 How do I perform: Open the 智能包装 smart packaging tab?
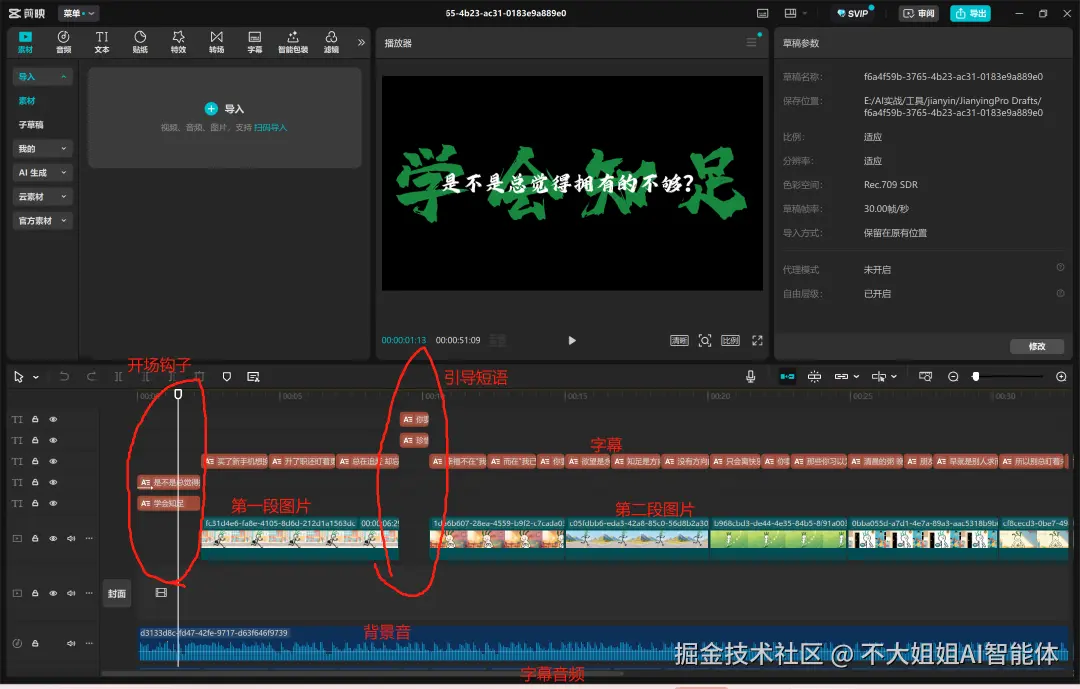pyautogui.click(x=293, y=42)
